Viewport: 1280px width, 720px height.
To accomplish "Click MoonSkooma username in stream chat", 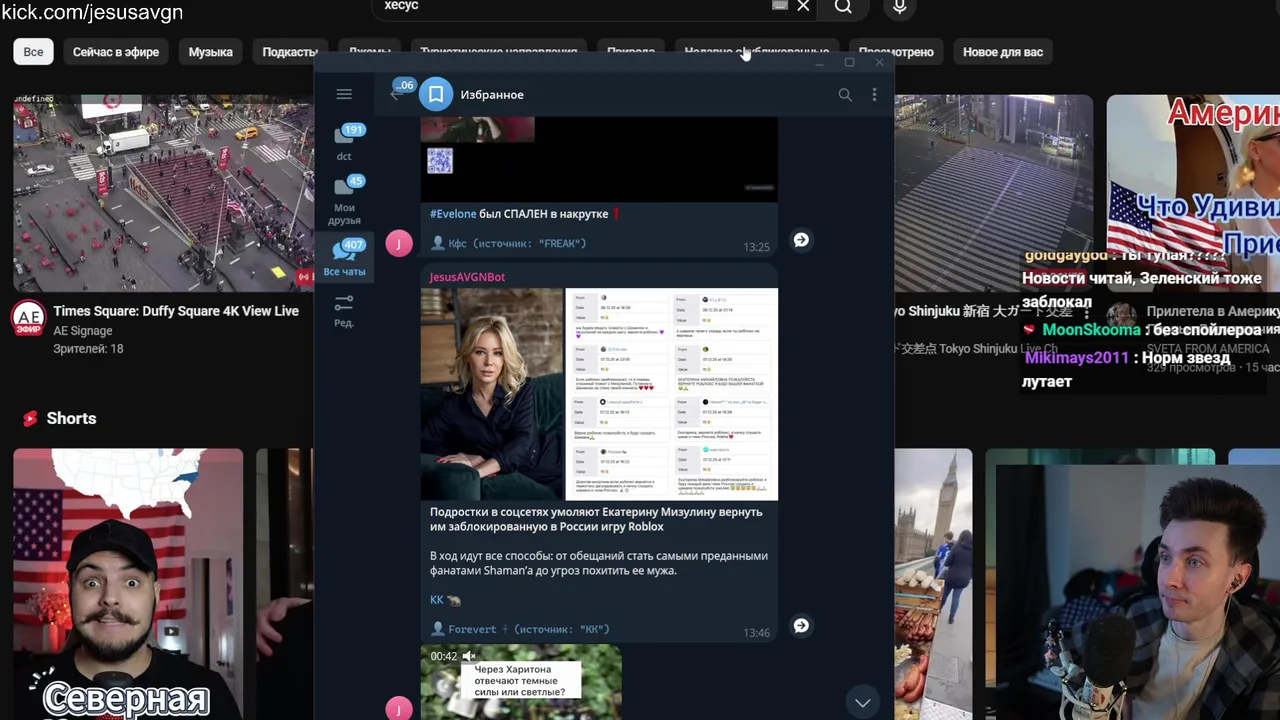I will (x=1091, y=330).
